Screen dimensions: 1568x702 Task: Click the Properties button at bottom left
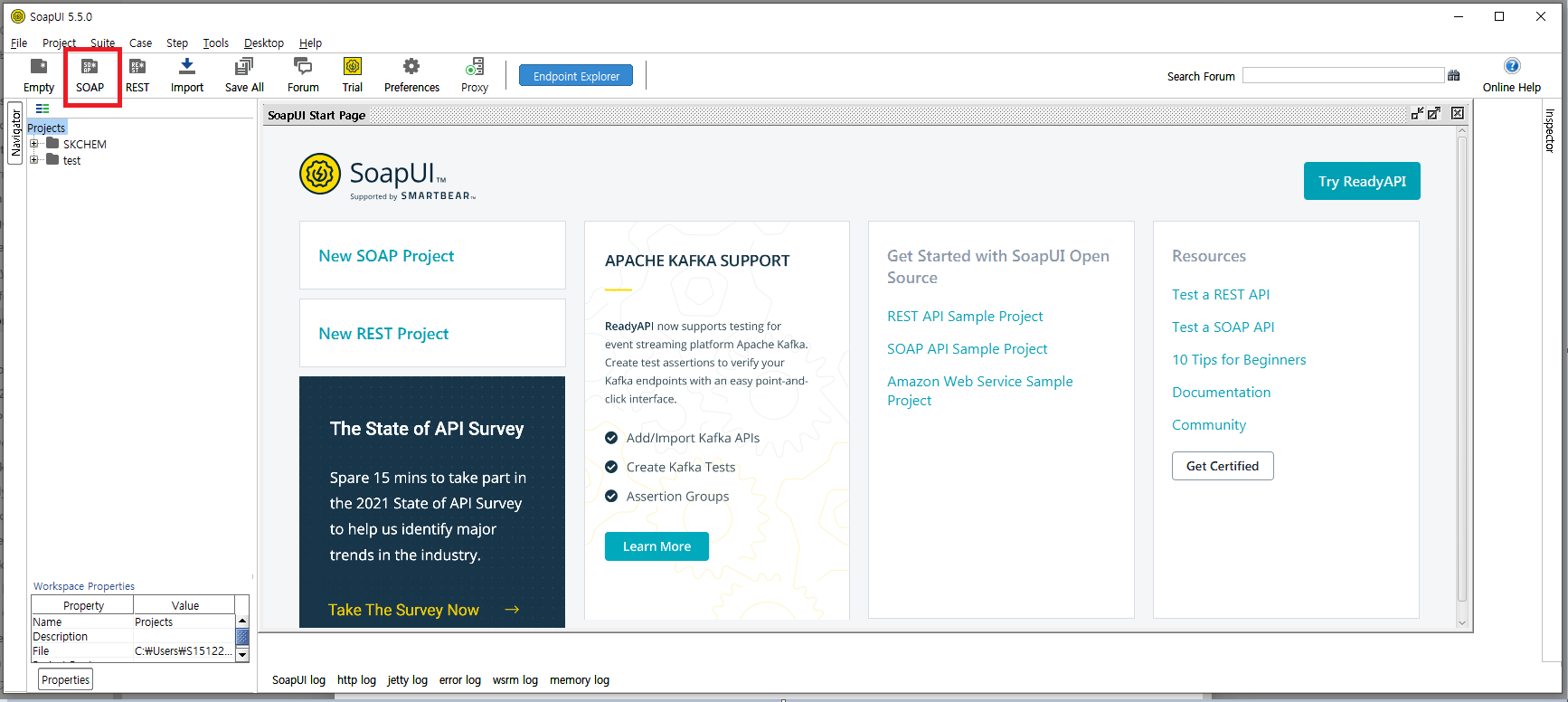66,679
